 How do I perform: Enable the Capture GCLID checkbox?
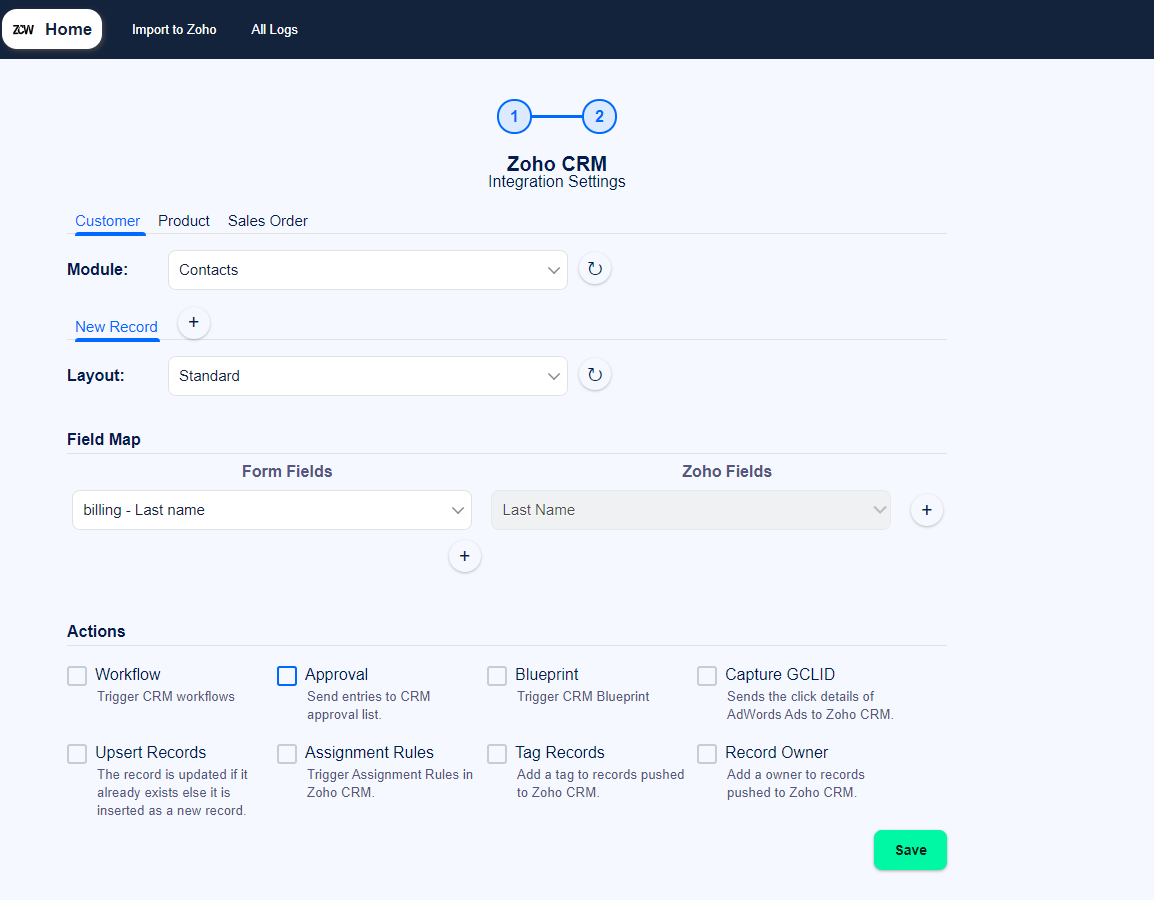[707, 676]
